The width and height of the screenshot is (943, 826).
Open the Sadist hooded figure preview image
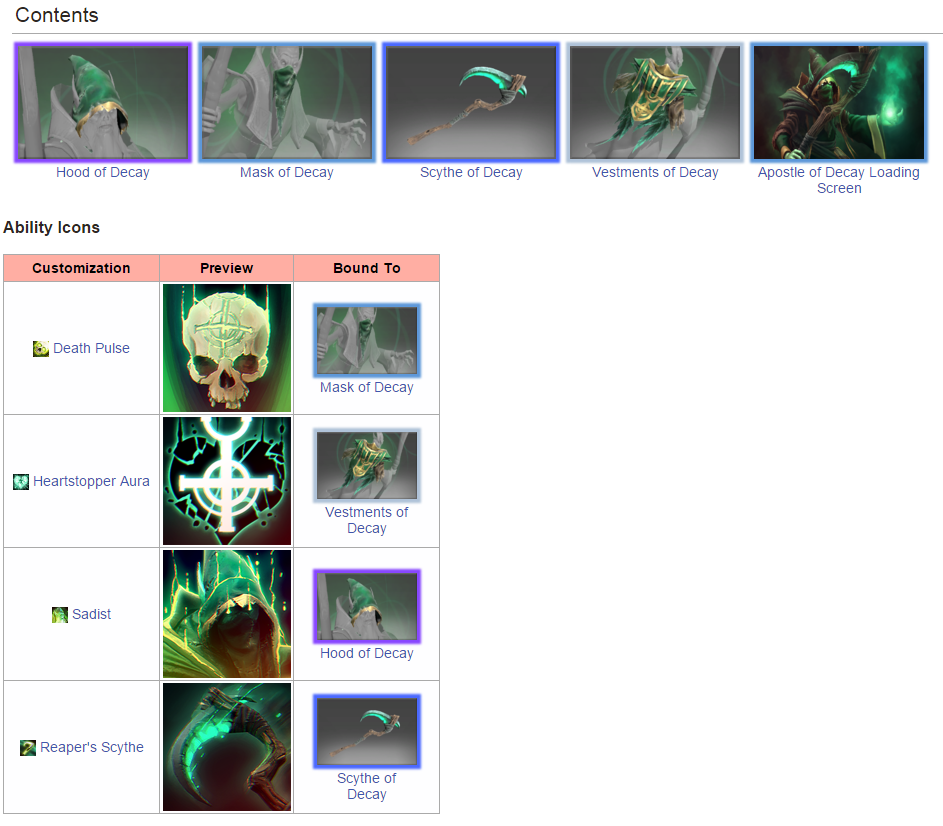(227, 614)
